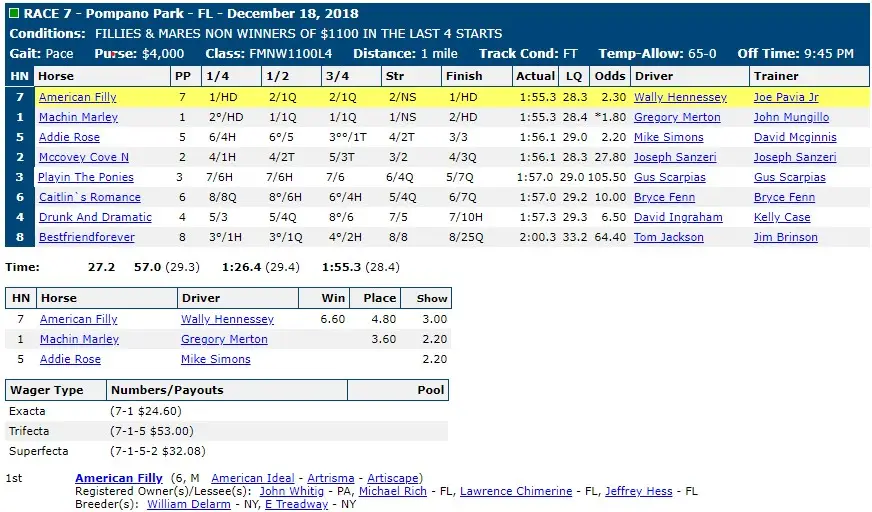Open the Mccovey Cove N horse page
This screenshot has height=512, width=872.
[83, 157]
